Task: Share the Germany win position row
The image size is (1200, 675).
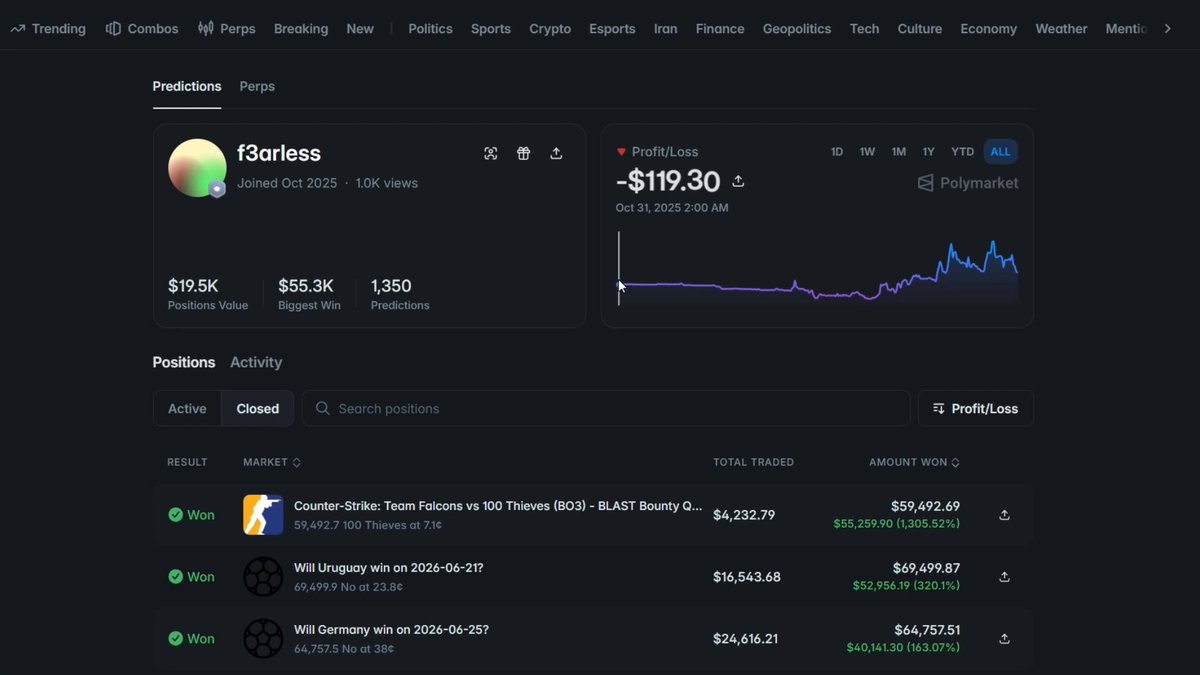Action: coord(1004,639)
